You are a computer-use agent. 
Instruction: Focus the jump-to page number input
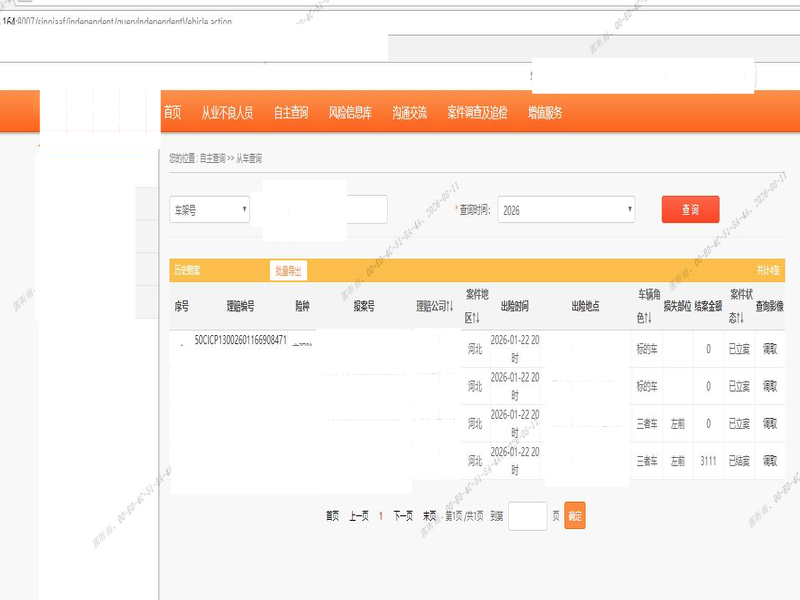(x=528, y=516)
